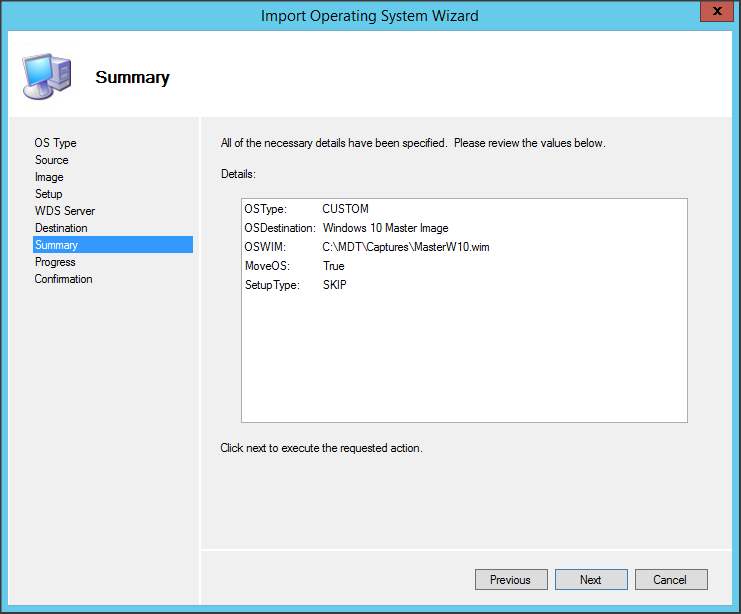Open the Image step in sidebar
741x614 pixels.
pyautogui.click(x=49, y=177)
